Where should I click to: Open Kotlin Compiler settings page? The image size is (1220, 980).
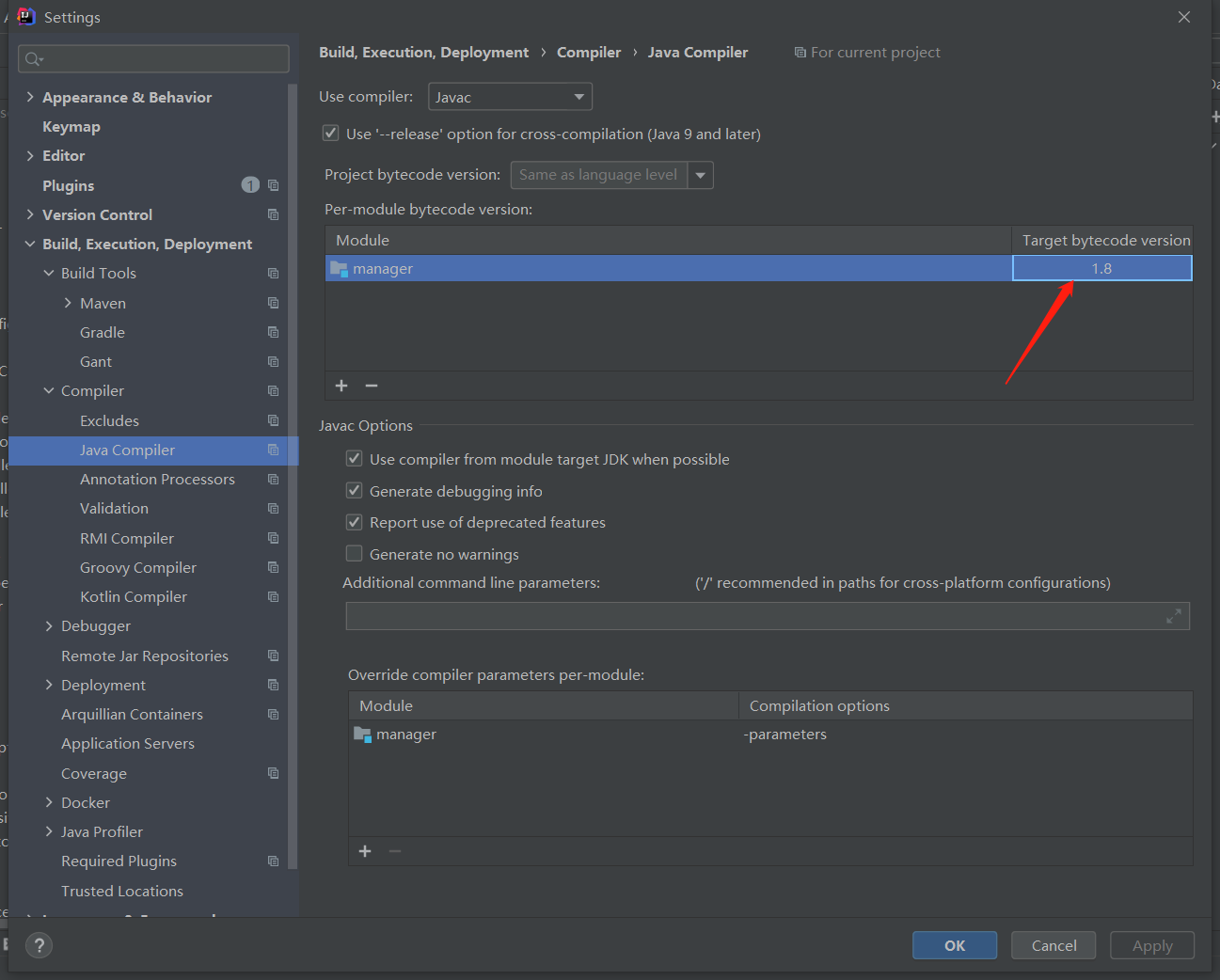[x=134, y=596]
